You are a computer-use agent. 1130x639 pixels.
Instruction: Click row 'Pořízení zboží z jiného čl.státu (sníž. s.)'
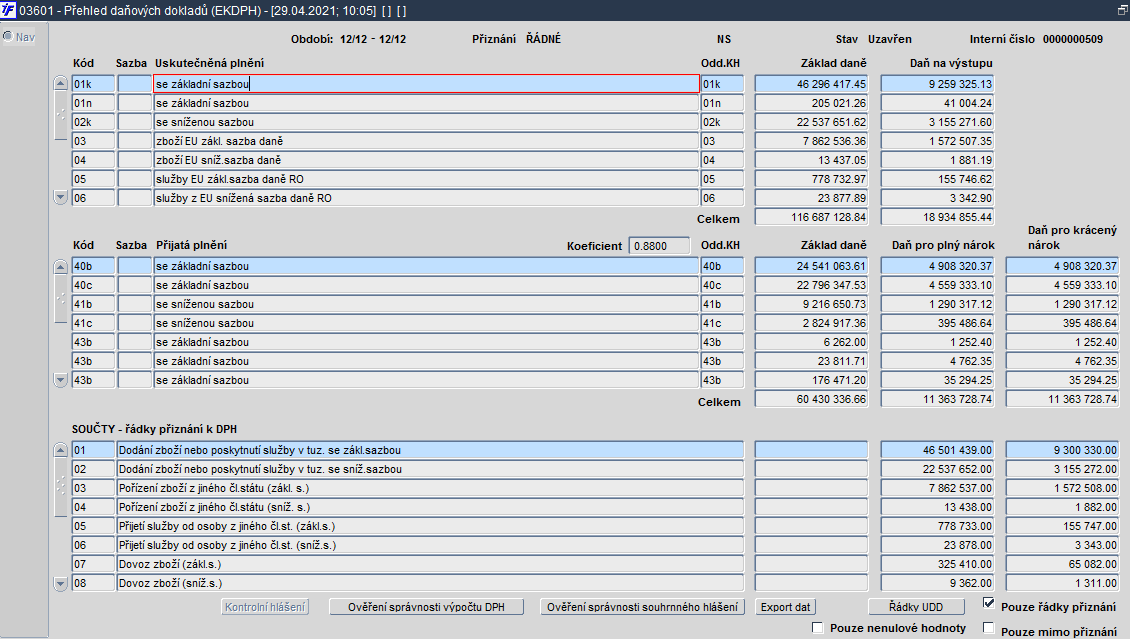coord(430,507)
